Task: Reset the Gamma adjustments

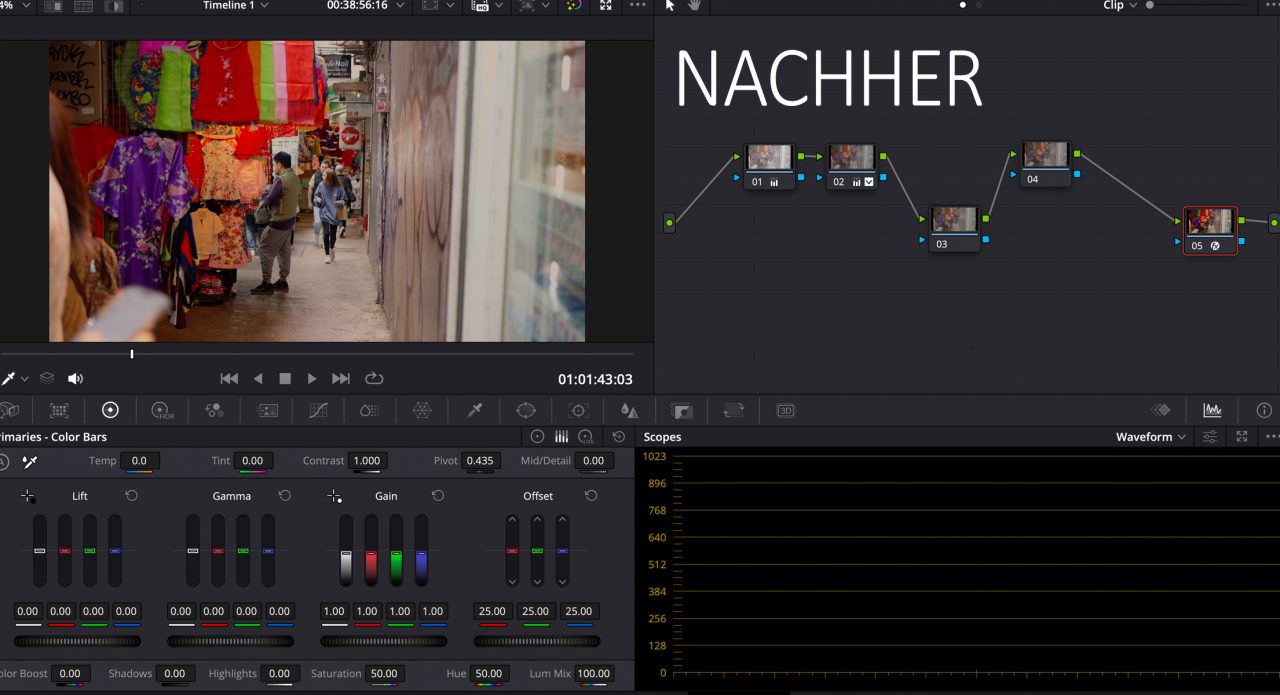Action: click(285, 496)
